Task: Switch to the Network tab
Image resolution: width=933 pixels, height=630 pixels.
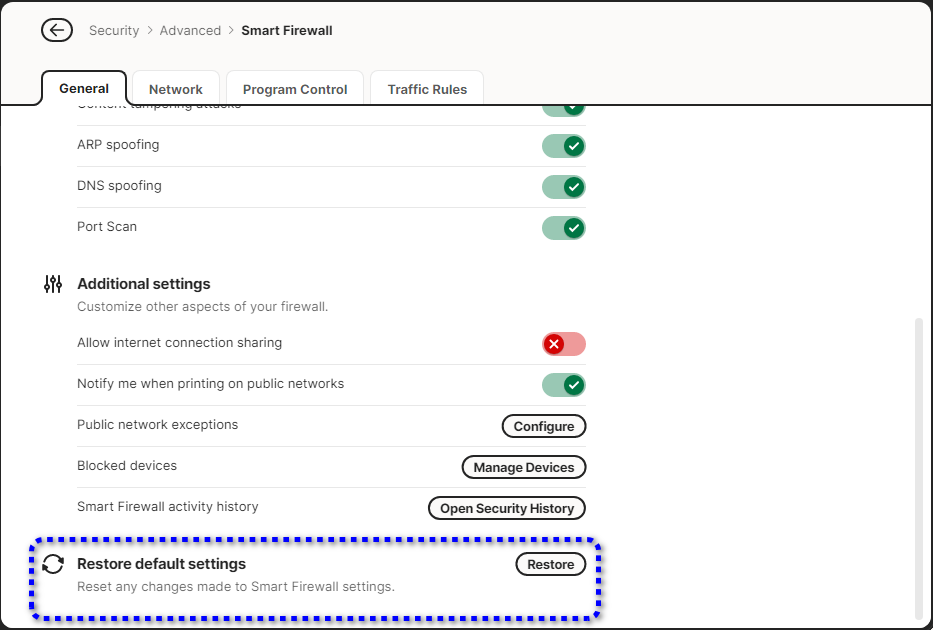Action: pos(176,89)
